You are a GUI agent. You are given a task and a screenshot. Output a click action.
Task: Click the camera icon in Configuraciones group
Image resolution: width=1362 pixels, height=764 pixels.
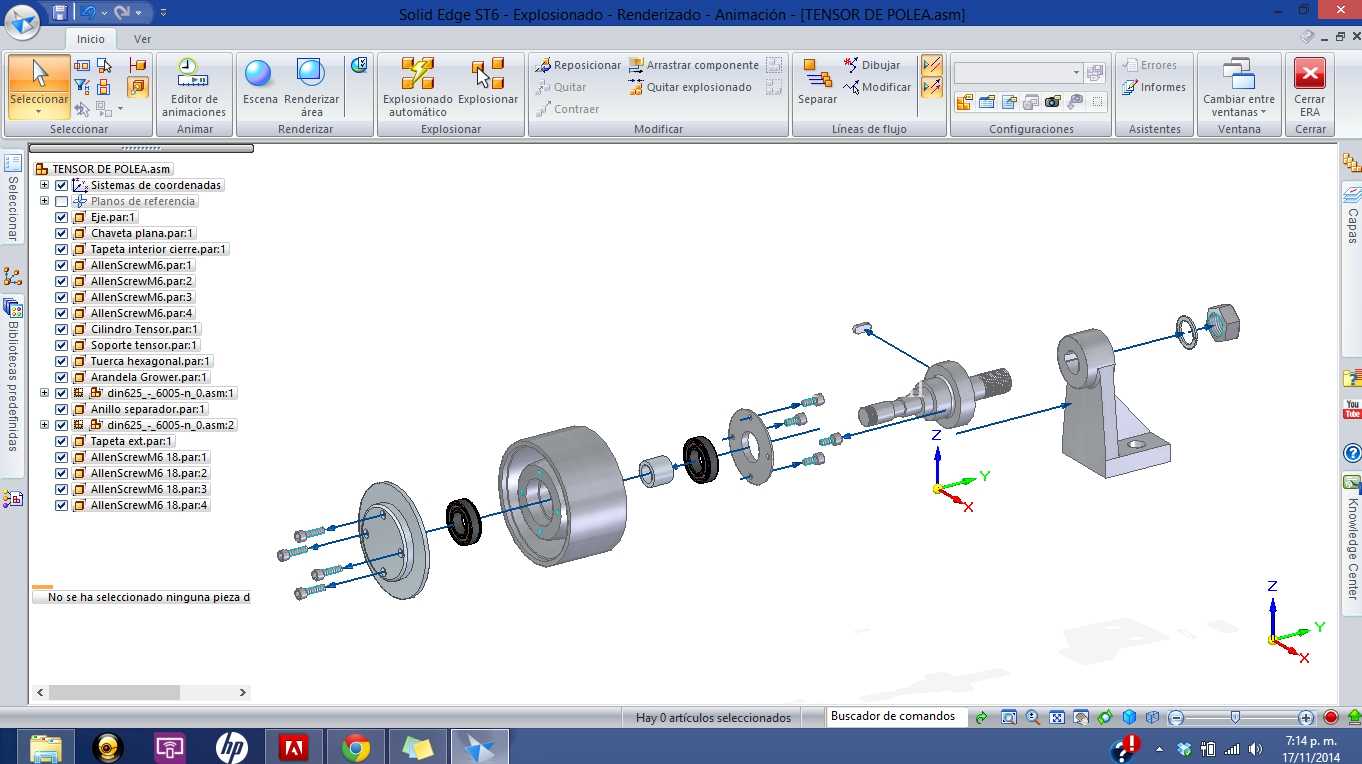[x=1052, y=102]
